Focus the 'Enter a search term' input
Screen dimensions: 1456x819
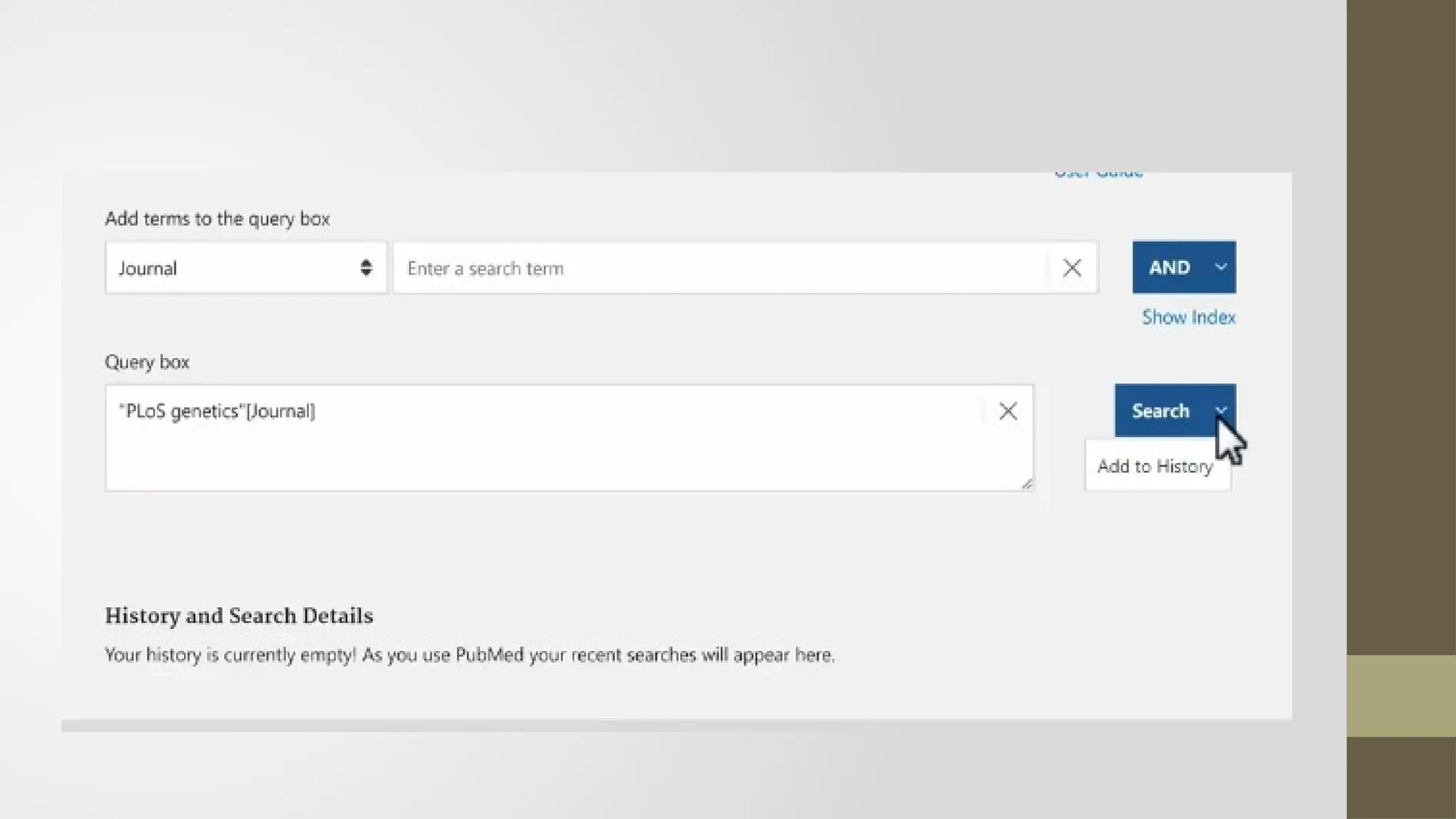pos(718,268)
